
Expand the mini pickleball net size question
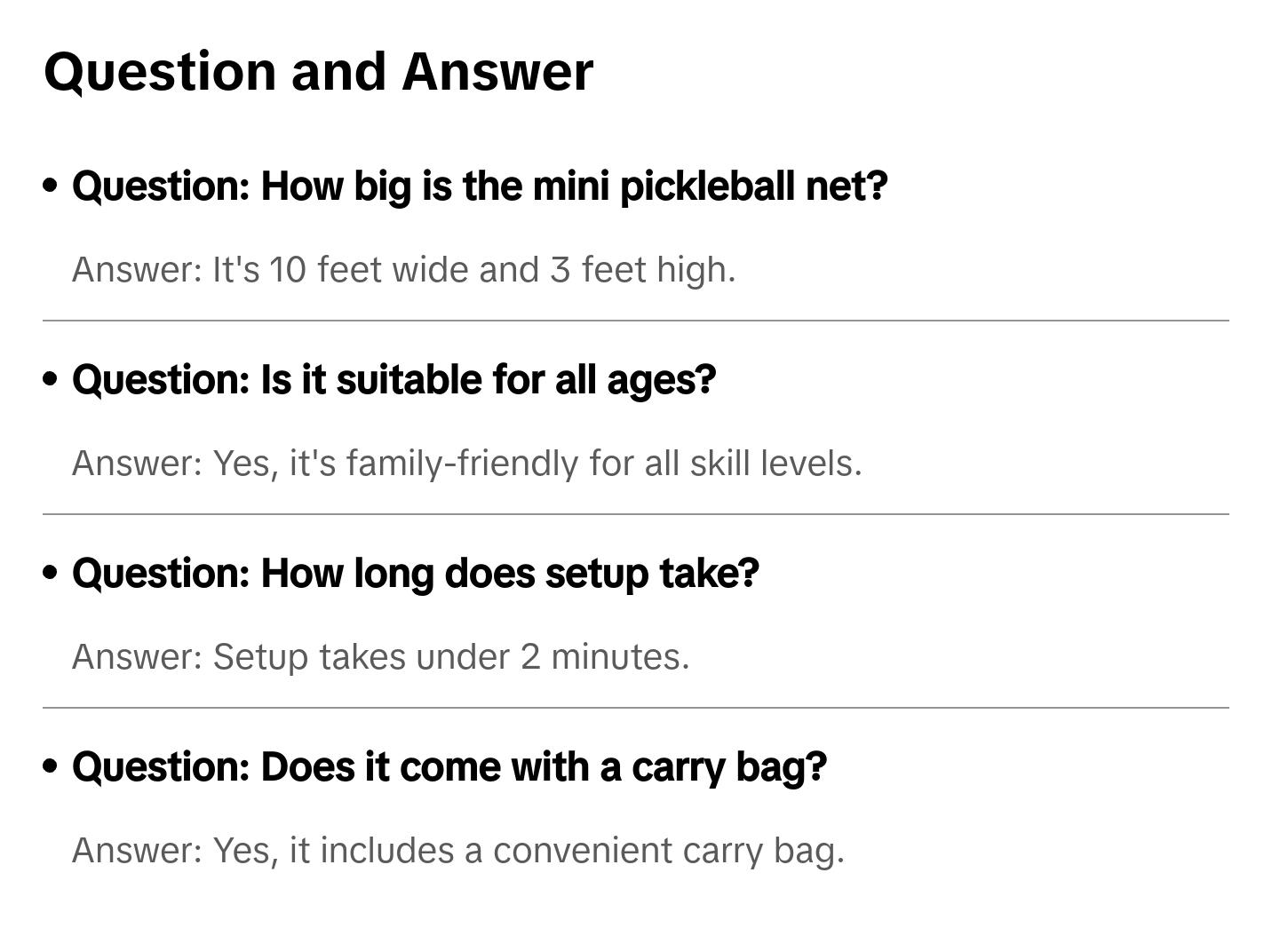coord(480,186)
